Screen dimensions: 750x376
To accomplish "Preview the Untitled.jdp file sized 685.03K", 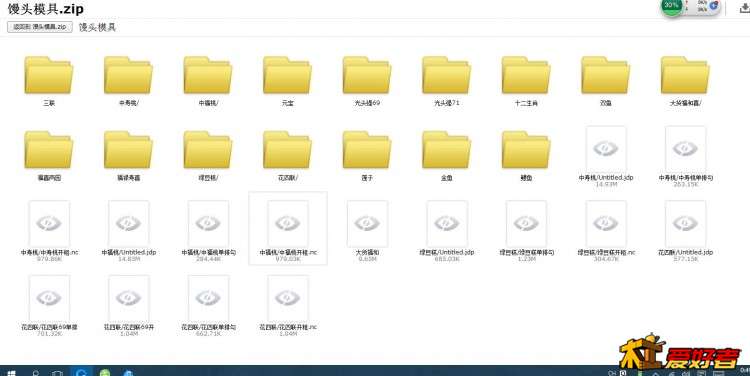I will tap(447, 223).
